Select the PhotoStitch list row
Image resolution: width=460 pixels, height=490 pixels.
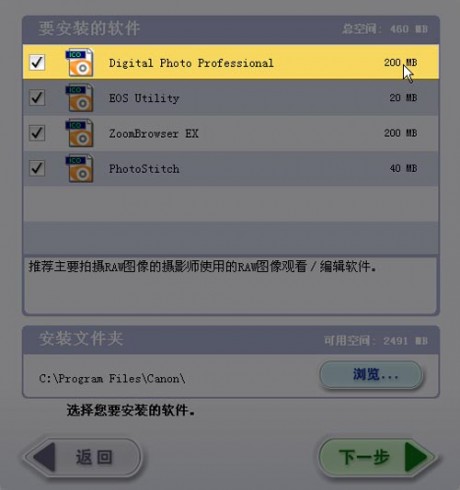[x=231, y=168]
